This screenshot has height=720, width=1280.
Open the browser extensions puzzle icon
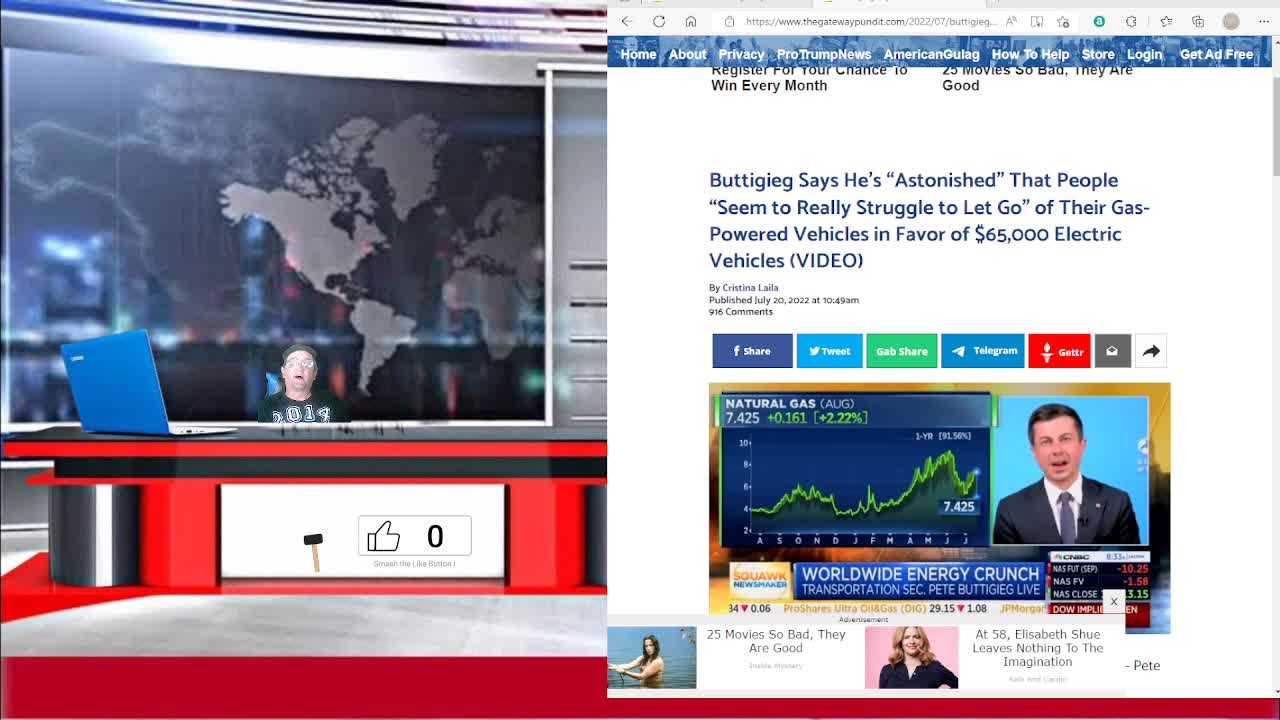(1131, 21)
